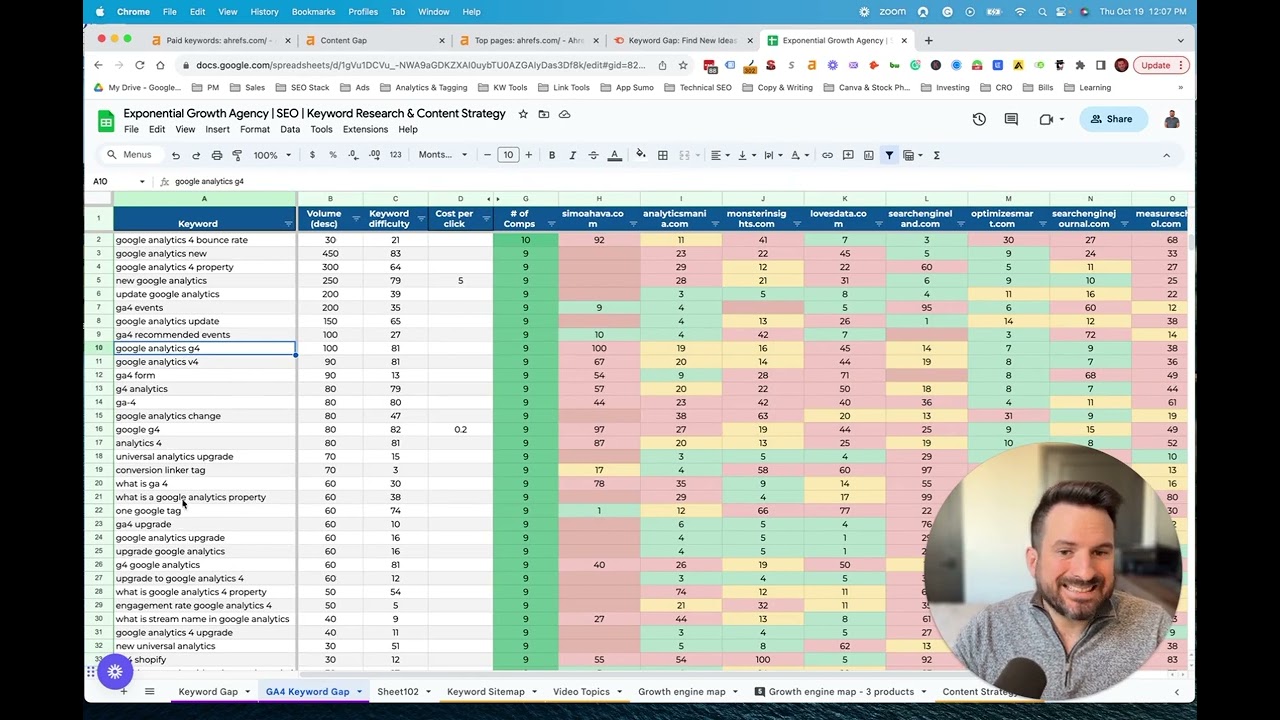Open text color picker
Screen dimensions: 1280x720
pos(615,155)
